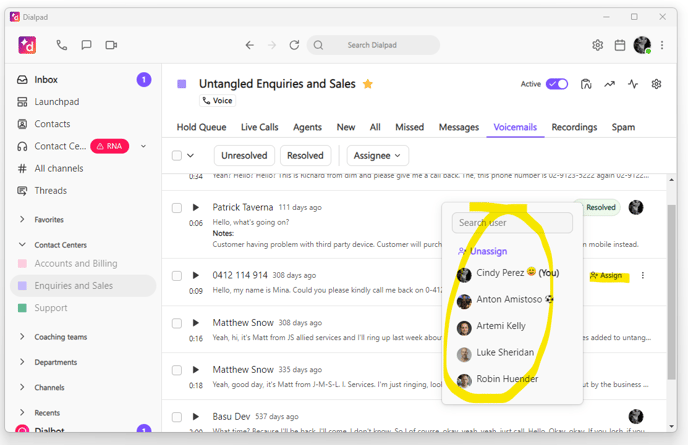Image resolution: width=688 pixels, height=445 pixels.
Task: Play Matthew Snow 308 days ago voicemail
Action: pos(196,323)
